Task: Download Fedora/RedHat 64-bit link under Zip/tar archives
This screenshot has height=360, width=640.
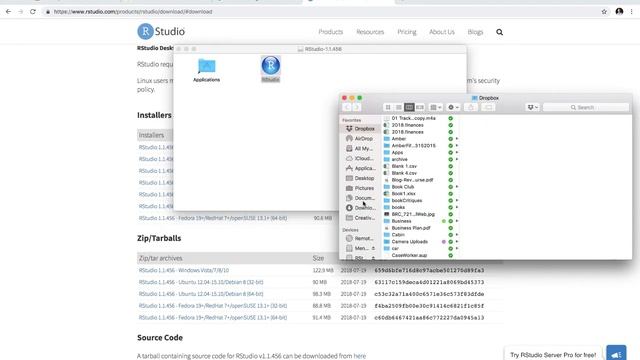Action: pyautogui.click(x=213, y=318)
